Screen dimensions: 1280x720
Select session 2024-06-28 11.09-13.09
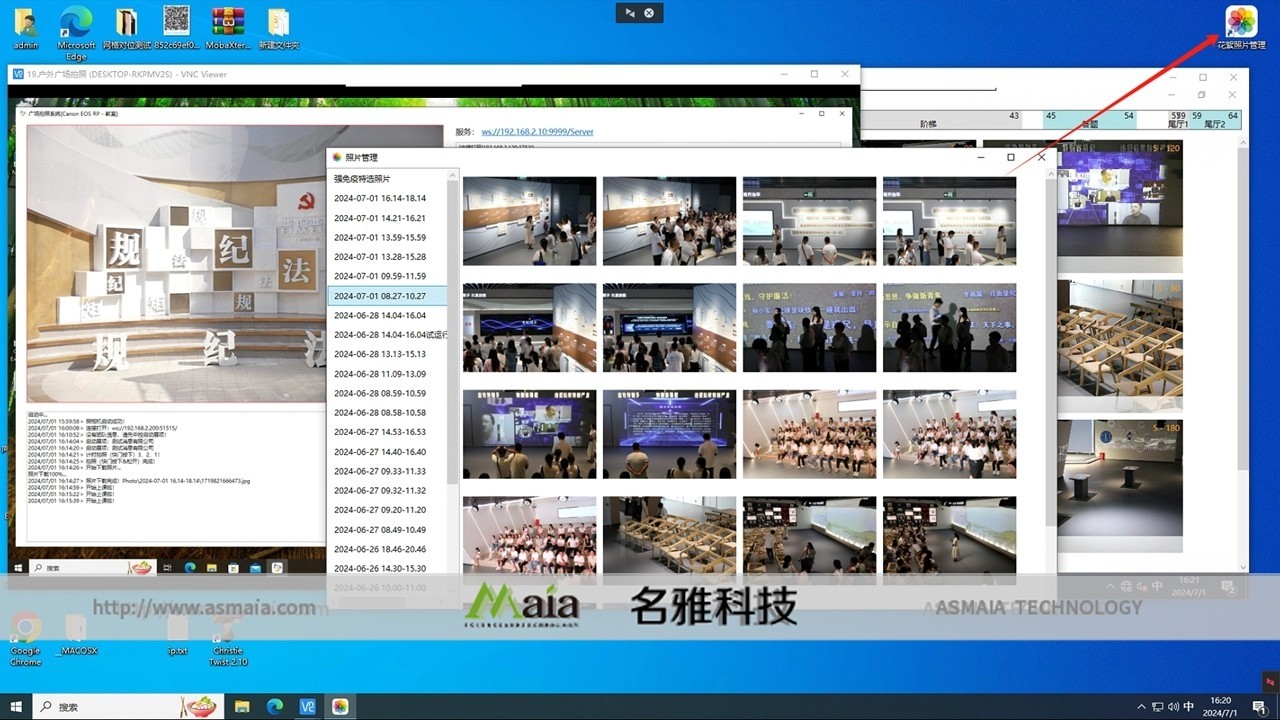click(x=387, y=374)
